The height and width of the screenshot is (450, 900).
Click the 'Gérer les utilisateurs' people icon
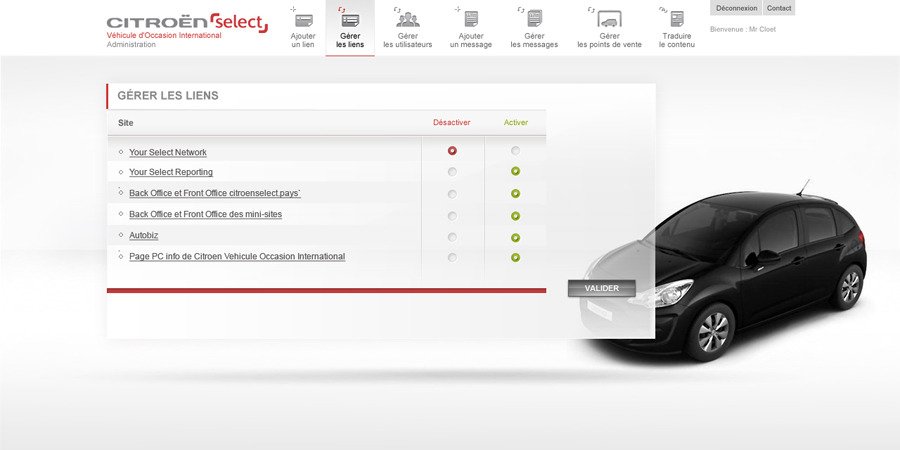pyautogui.click(x=407, y=19)
